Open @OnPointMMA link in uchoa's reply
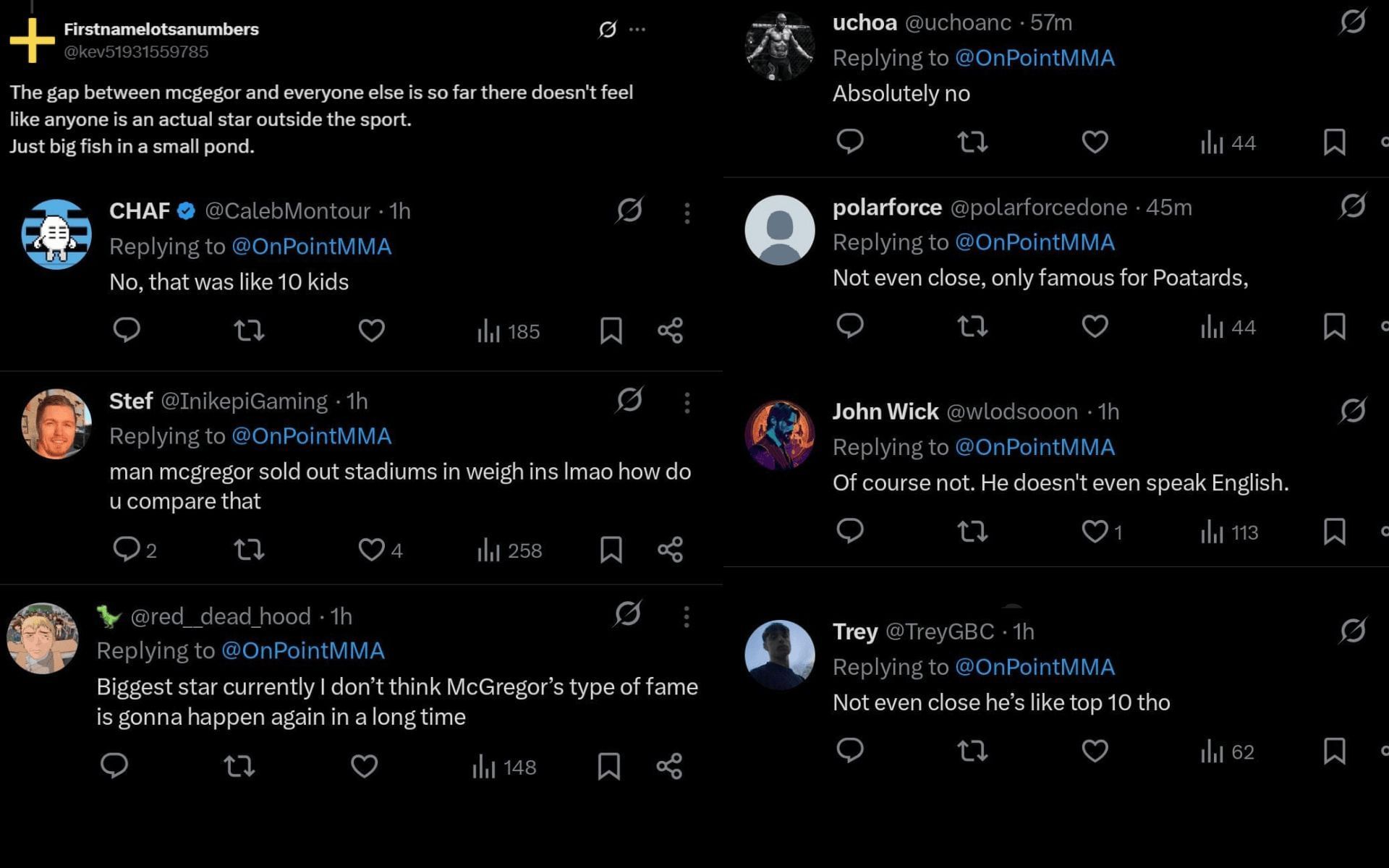 (x=1035, y=58)
